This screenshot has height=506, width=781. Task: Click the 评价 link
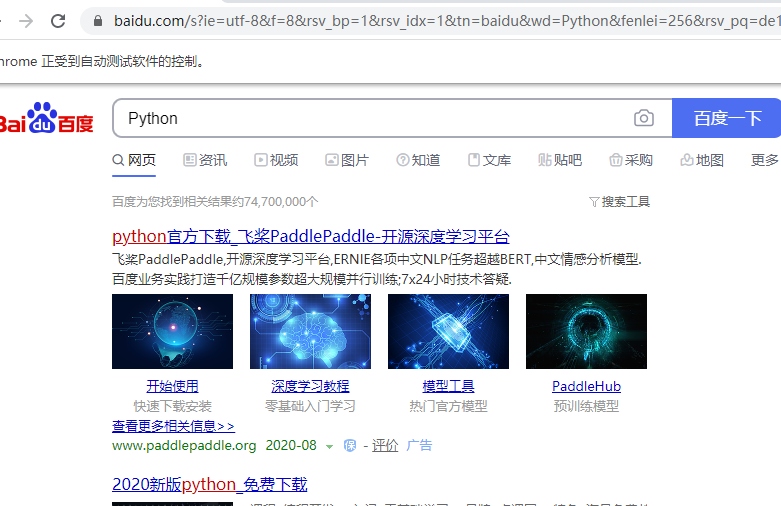tap(385, 445)
